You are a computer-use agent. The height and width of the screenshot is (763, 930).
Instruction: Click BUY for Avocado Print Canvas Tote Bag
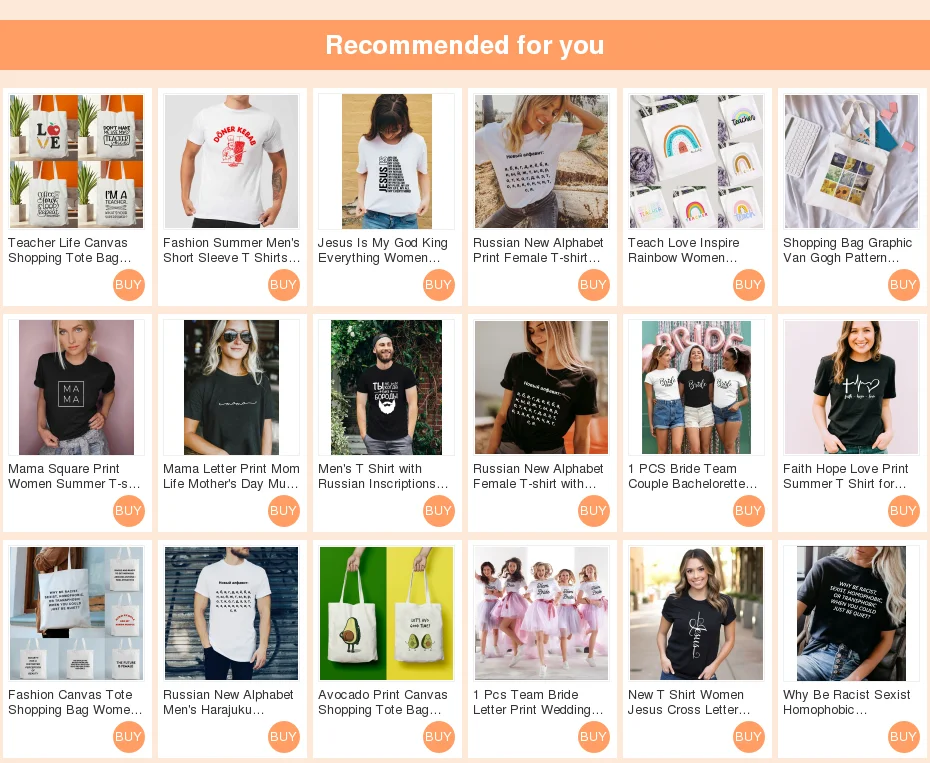click(438, 737)
